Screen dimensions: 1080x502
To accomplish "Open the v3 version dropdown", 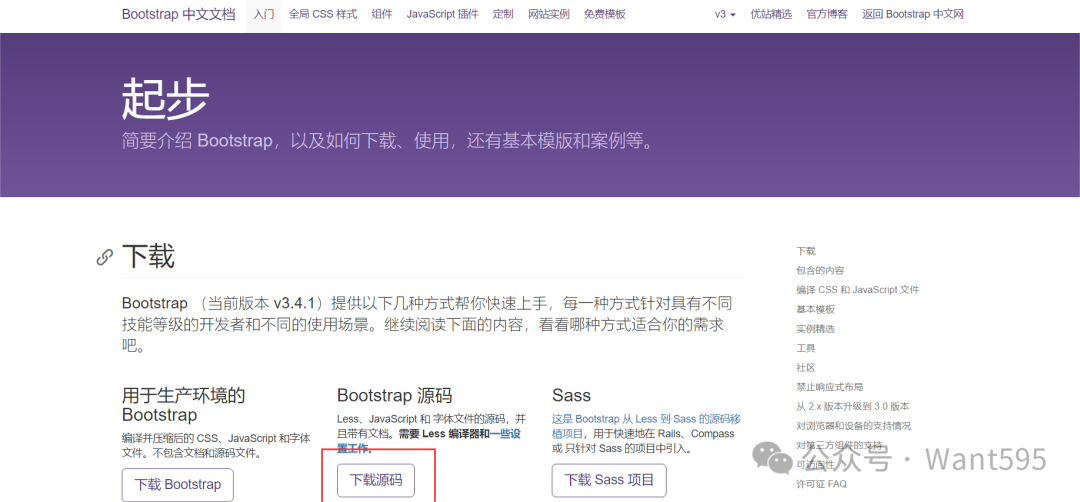I will pyautogui.click(x=725, y=14).
